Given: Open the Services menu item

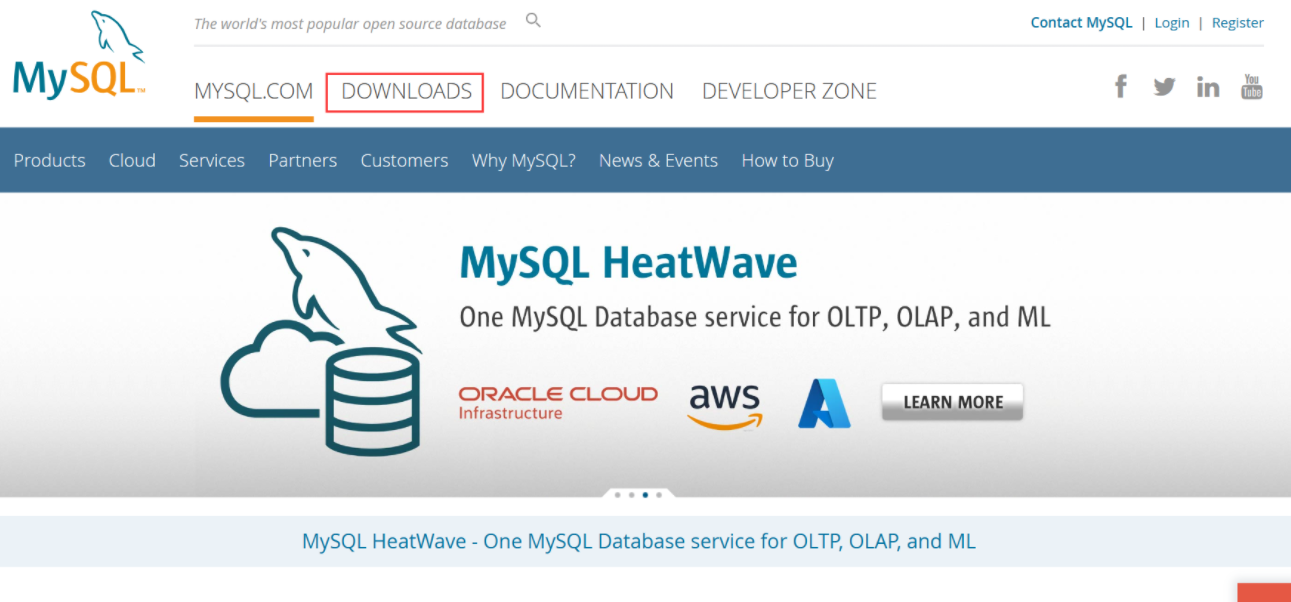Looking at the screenshot, I should [x=212, y=160].
